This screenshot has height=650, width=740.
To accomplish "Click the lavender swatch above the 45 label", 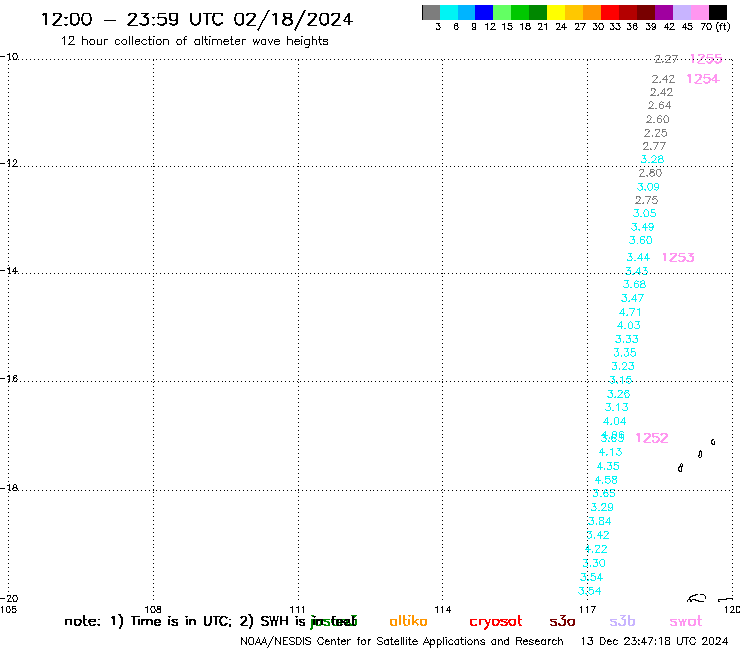I will coord(682,12).
